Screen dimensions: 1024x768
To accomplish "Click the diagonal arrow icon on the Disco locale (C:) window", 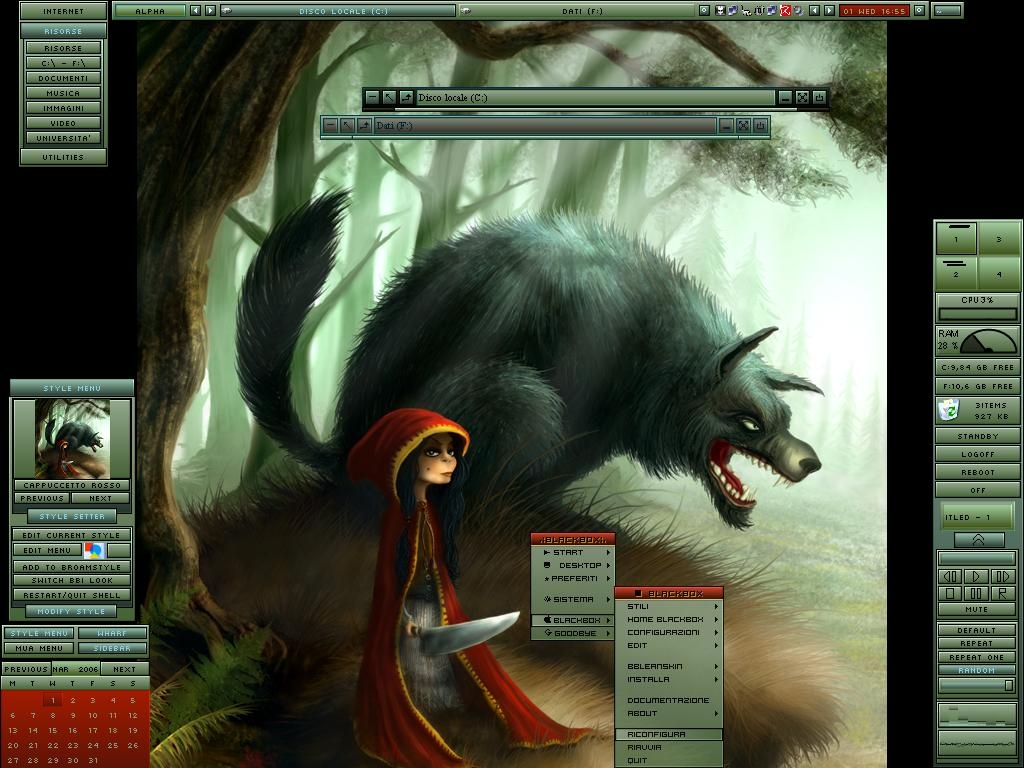I will tap(389, 98).
